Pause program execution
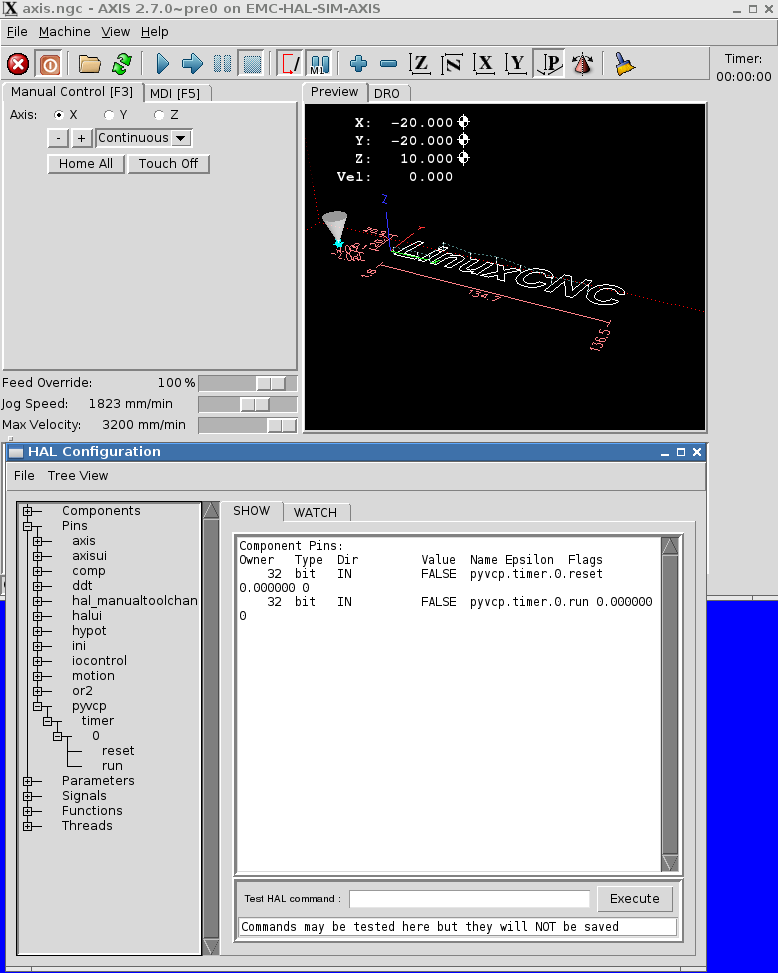The image size is (778, 973). point(222,64)
